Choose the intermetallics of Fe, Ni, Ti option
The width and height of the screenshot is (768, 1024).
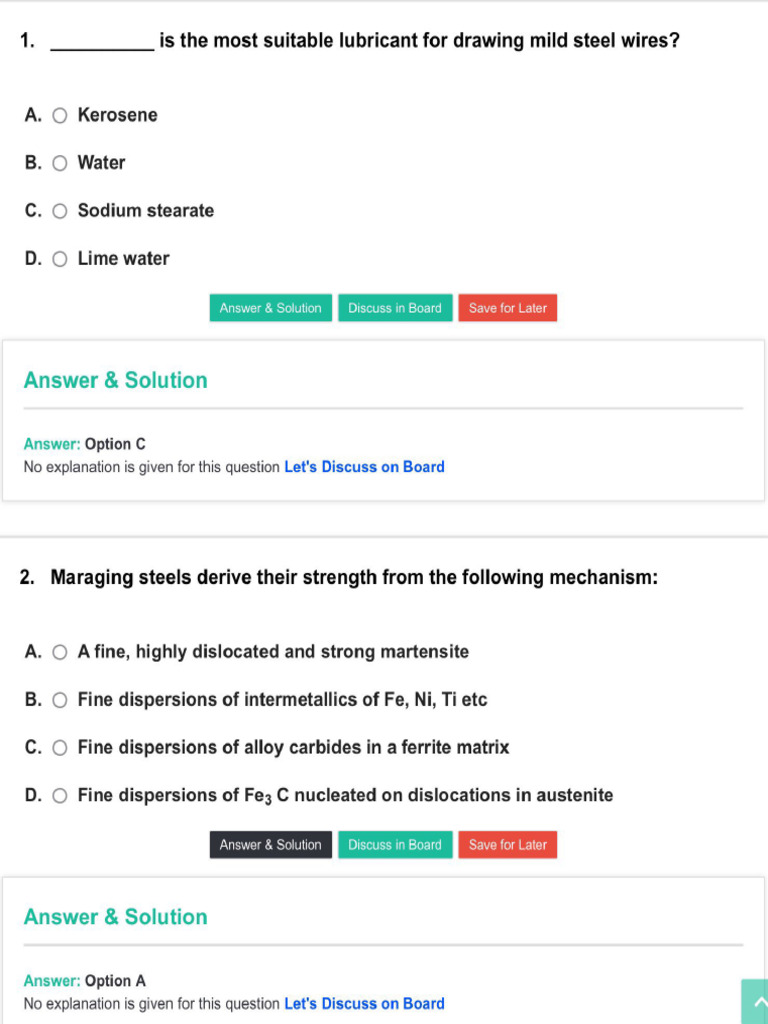(x=60, y=700)
